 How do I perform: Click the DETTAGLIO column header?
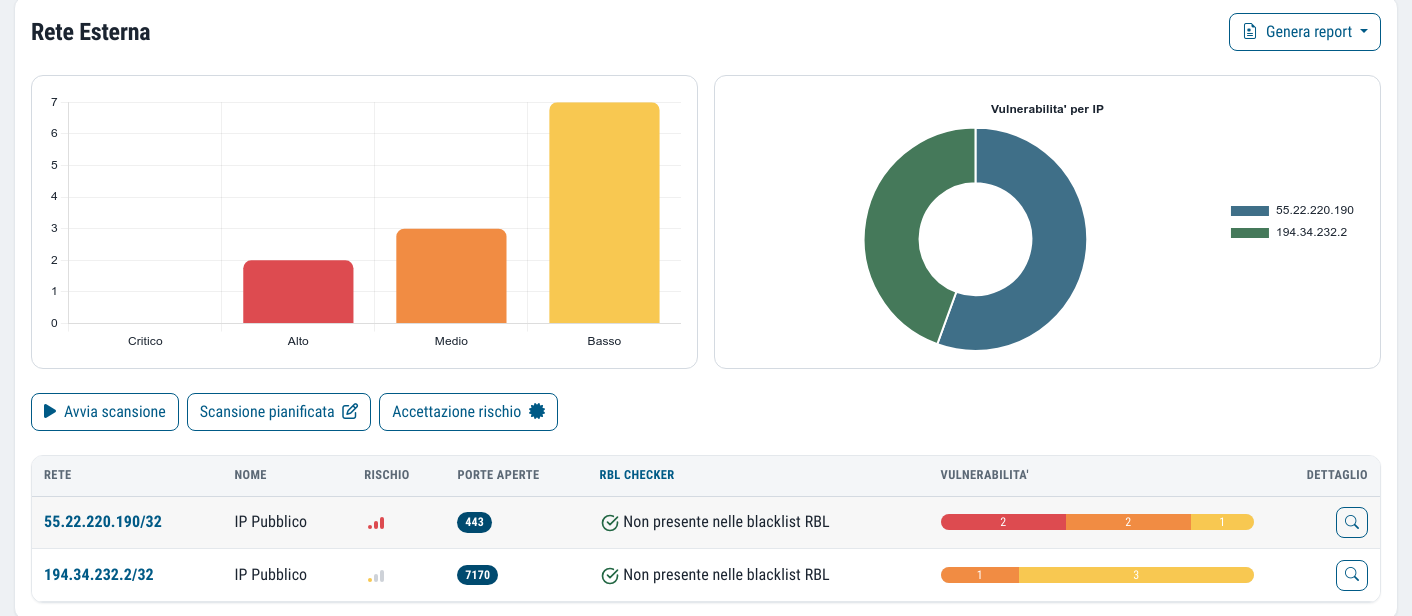pyautogui.click(x=1337, y=475)
